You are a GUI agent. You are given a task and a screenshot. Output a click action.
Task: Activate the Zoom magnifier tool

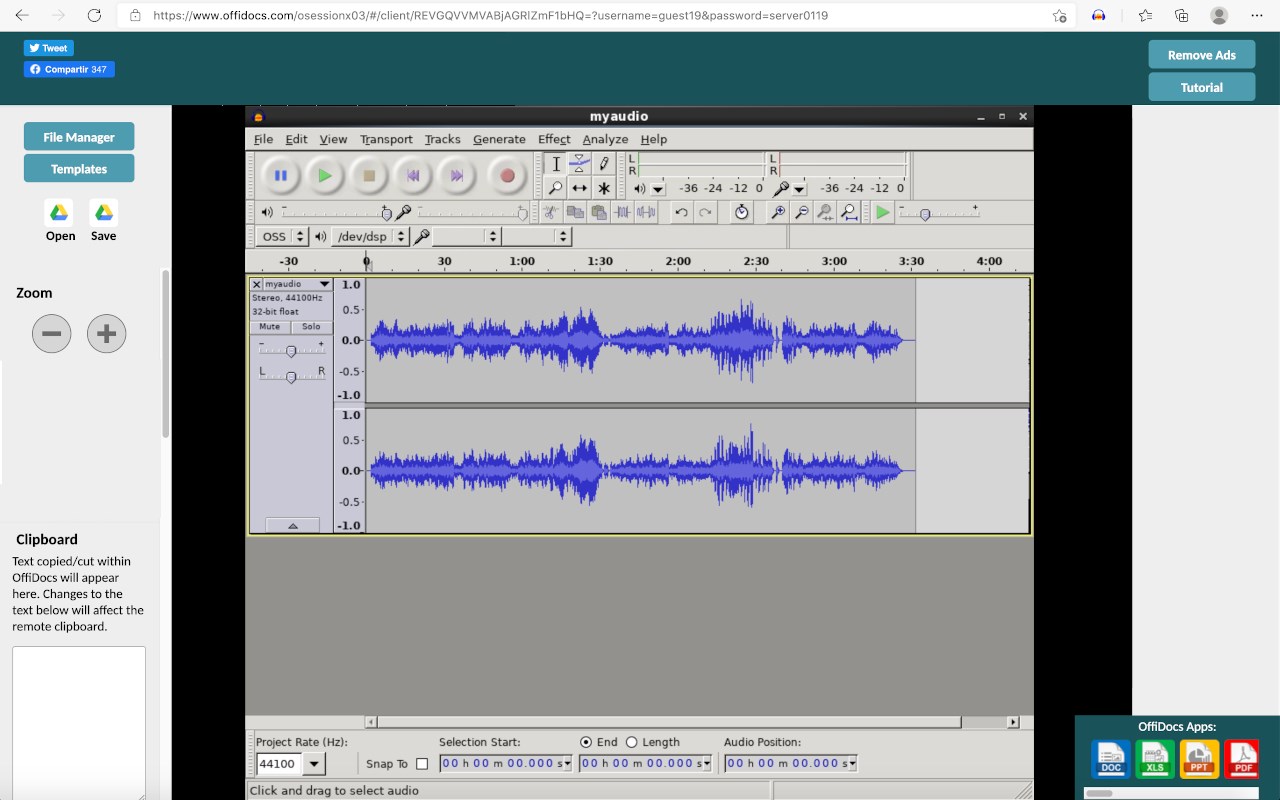[556, 188]
